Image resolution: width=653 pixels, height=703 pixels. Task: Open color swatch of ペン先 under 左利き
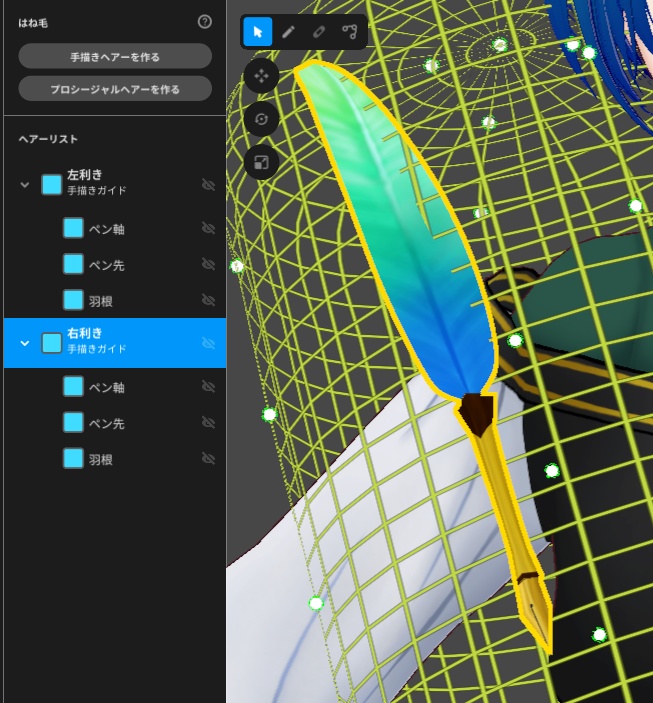pyautogui.click(x=73, y=264)
